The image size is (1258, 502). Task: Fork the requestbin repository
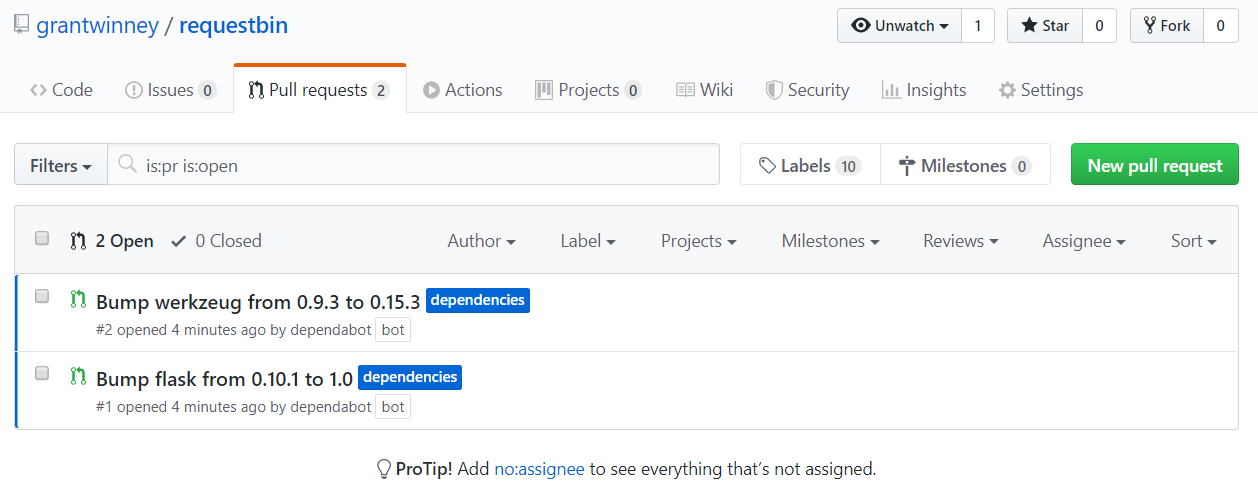coord(1166,26)
